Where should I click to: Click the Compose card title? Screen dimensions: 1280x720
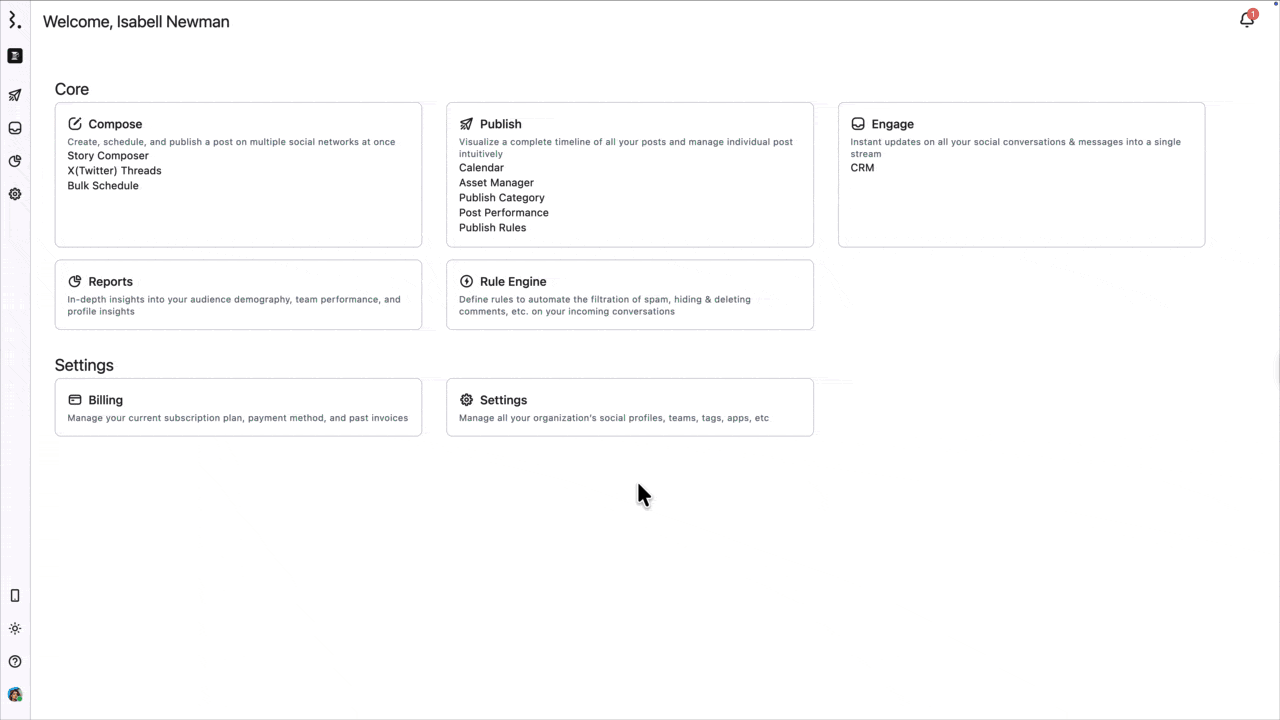tap(115, 124)
